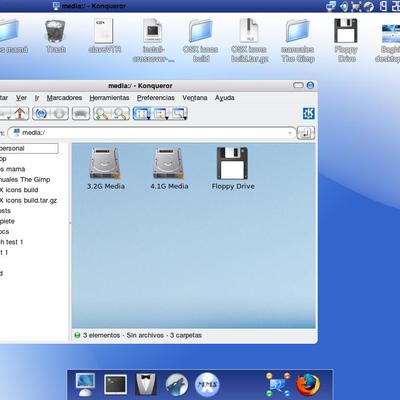Reload the current media:/ location
Viewport: 400px width, 400px height.
pos(41,114)
